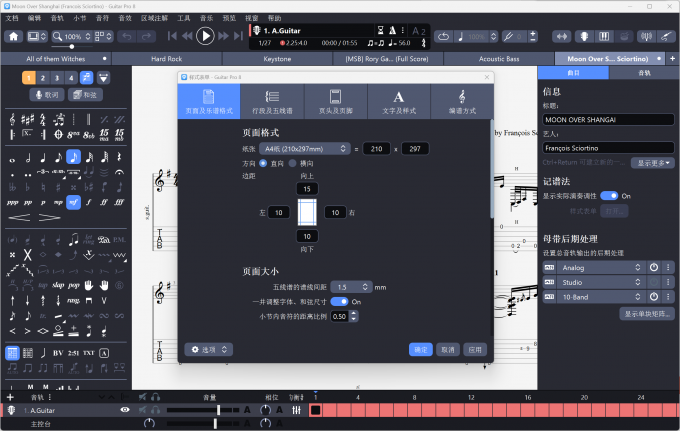Adjust the zoom slider under the toolbar

(x=72, y=46)
